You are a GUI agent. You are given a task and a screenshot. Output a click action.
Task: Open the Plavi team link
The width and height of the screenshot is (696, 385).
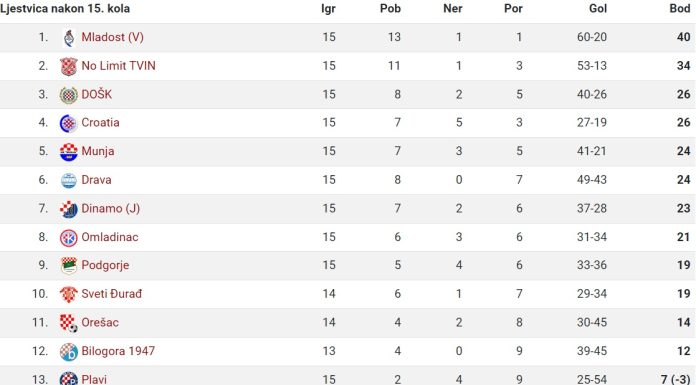[x=94, y=379]
